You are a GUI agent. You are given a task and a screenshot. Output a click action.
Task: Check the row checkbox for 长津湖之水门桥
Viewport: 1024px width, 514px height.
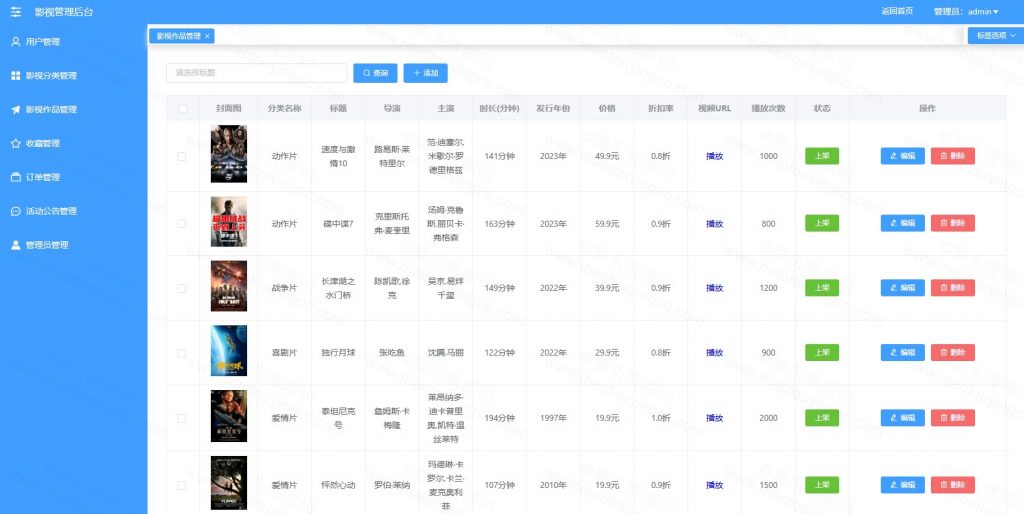[x=182, y=288]
